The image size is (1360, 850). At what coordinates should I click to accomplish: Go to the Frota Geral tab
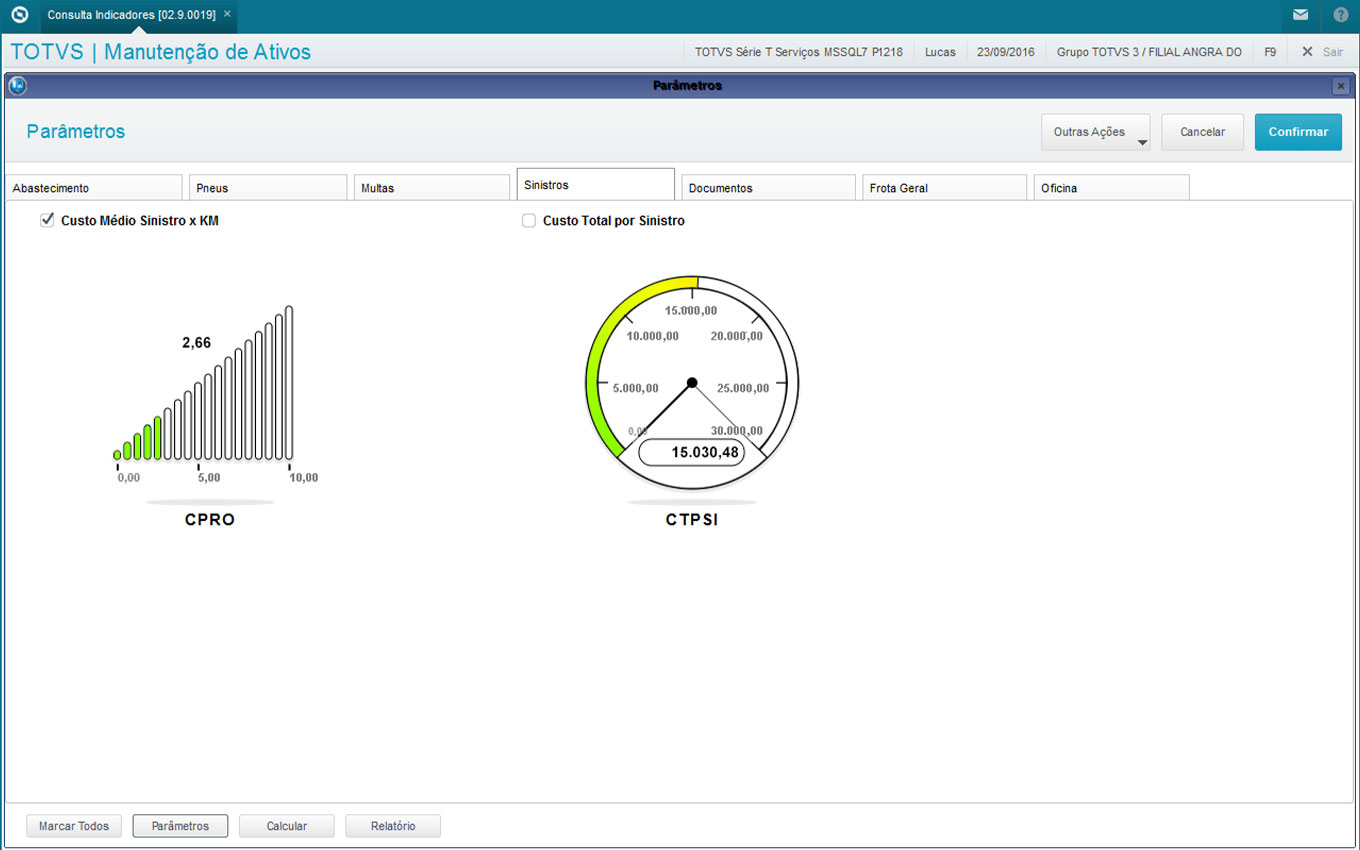pyautogui.click(x=944, y=188)
